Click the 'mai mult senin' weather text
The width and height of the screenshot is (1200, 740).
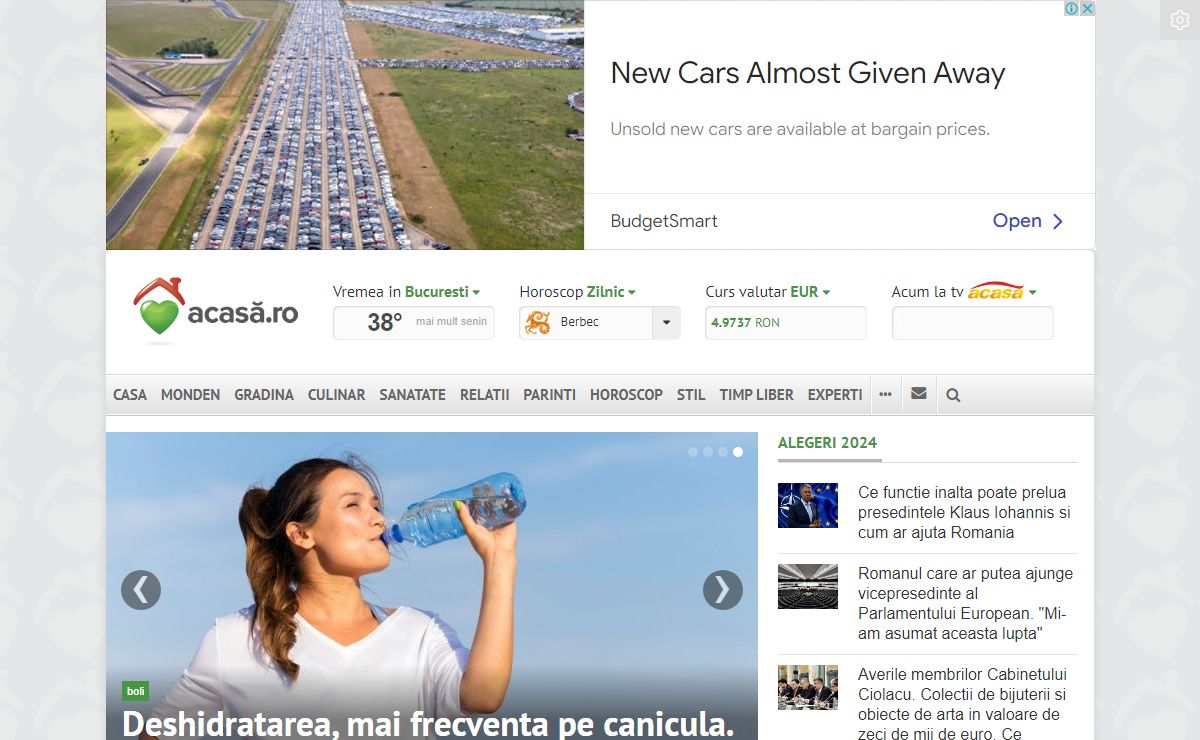click(452, 322)
